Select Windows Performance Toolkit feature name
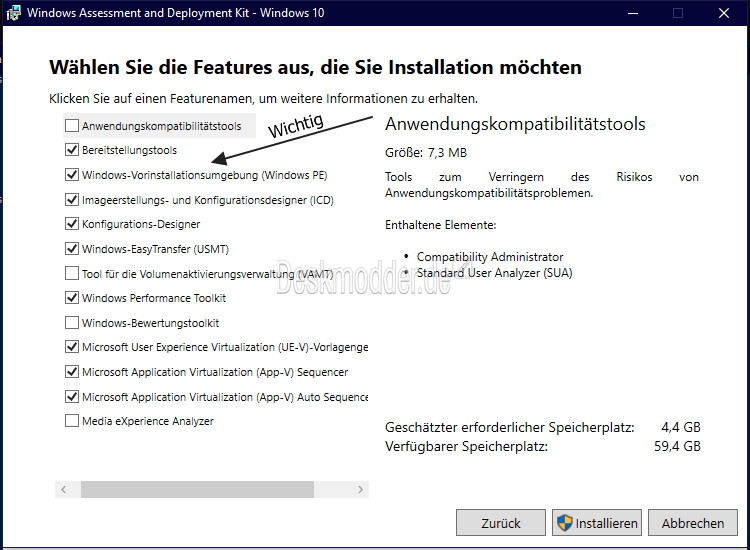Image resolution: width=750 pixels, height=550 pixels. pos(154,298)
